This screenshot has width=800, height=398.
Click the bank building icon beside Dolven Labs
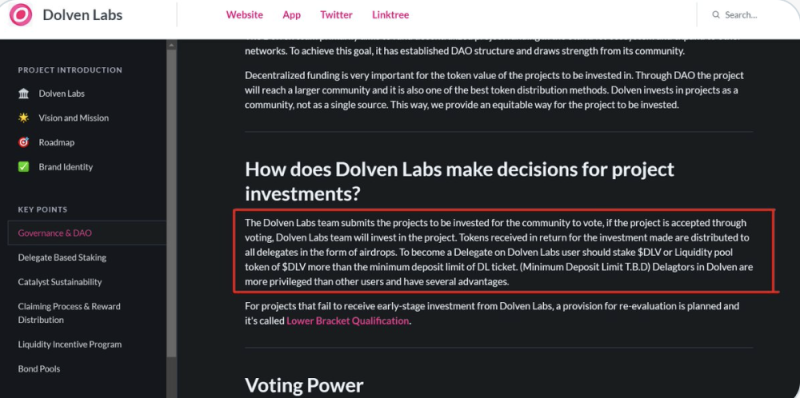click(x=23, y=94)
